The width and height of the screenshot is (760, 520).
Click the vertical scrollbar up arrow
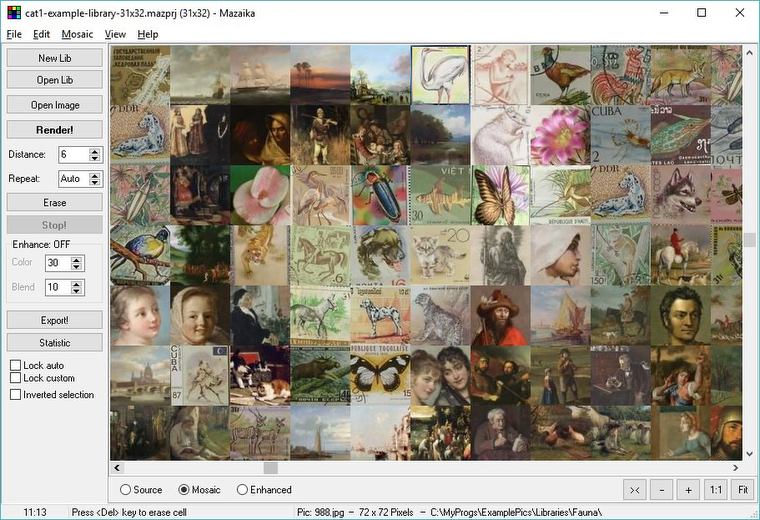click(749, 52)
